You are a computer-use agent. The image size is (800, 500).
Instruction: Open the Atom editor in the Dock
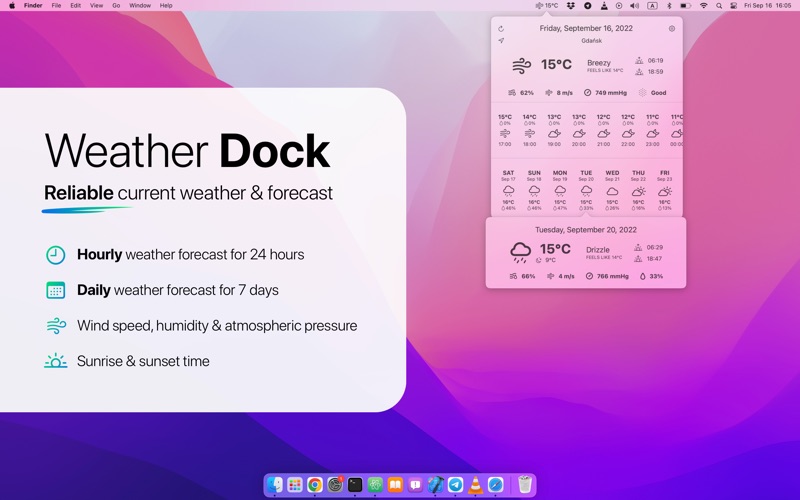pos(375,485)
